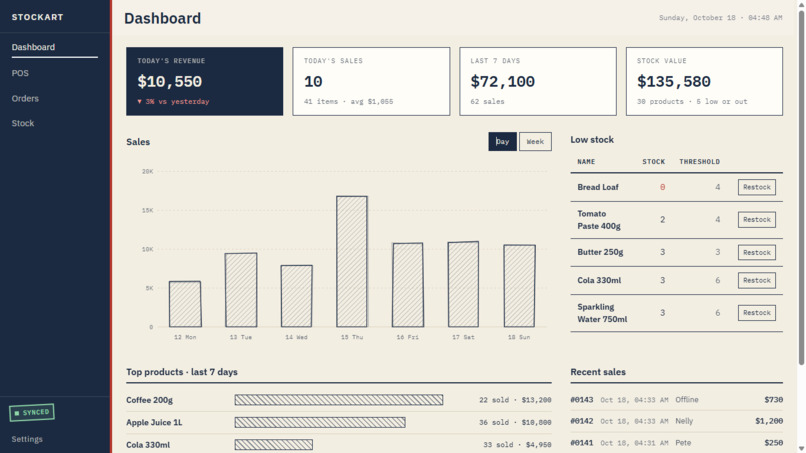Click the 'Bread Loaf' low stock name

pyautogui.click(x=598, y=187)
